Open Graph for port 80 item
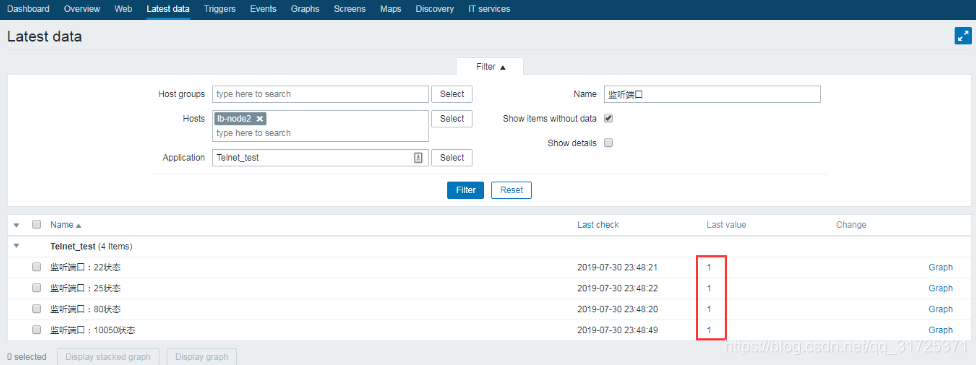976x365 pixels. point(941,309)
